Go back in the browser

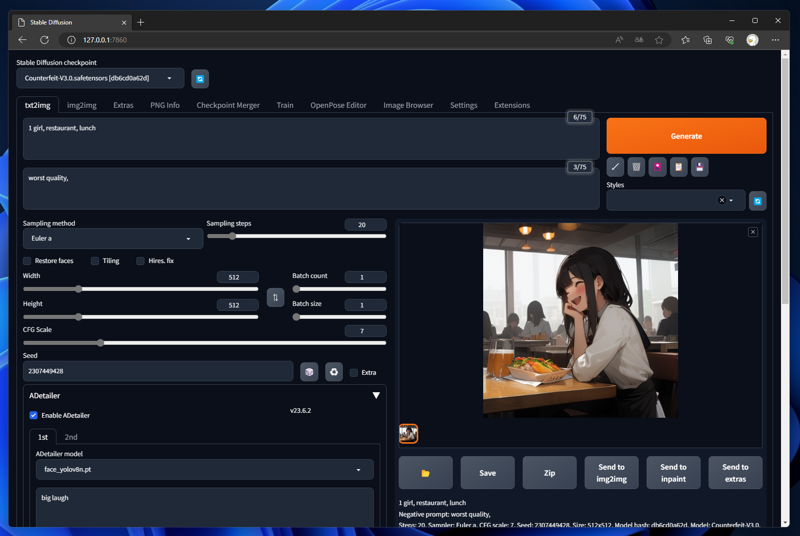point(22,40)
